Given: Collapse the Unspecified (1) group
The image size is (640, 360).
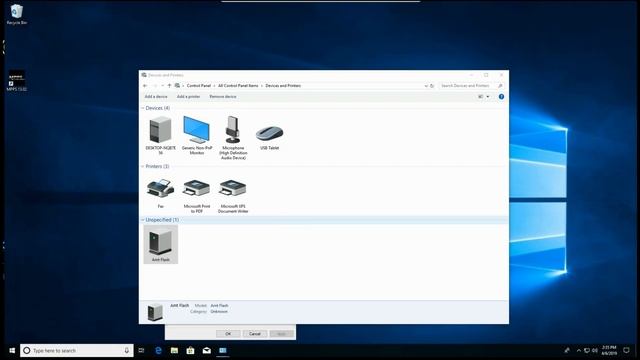Looking at the screenshot, I should [143, 220].
